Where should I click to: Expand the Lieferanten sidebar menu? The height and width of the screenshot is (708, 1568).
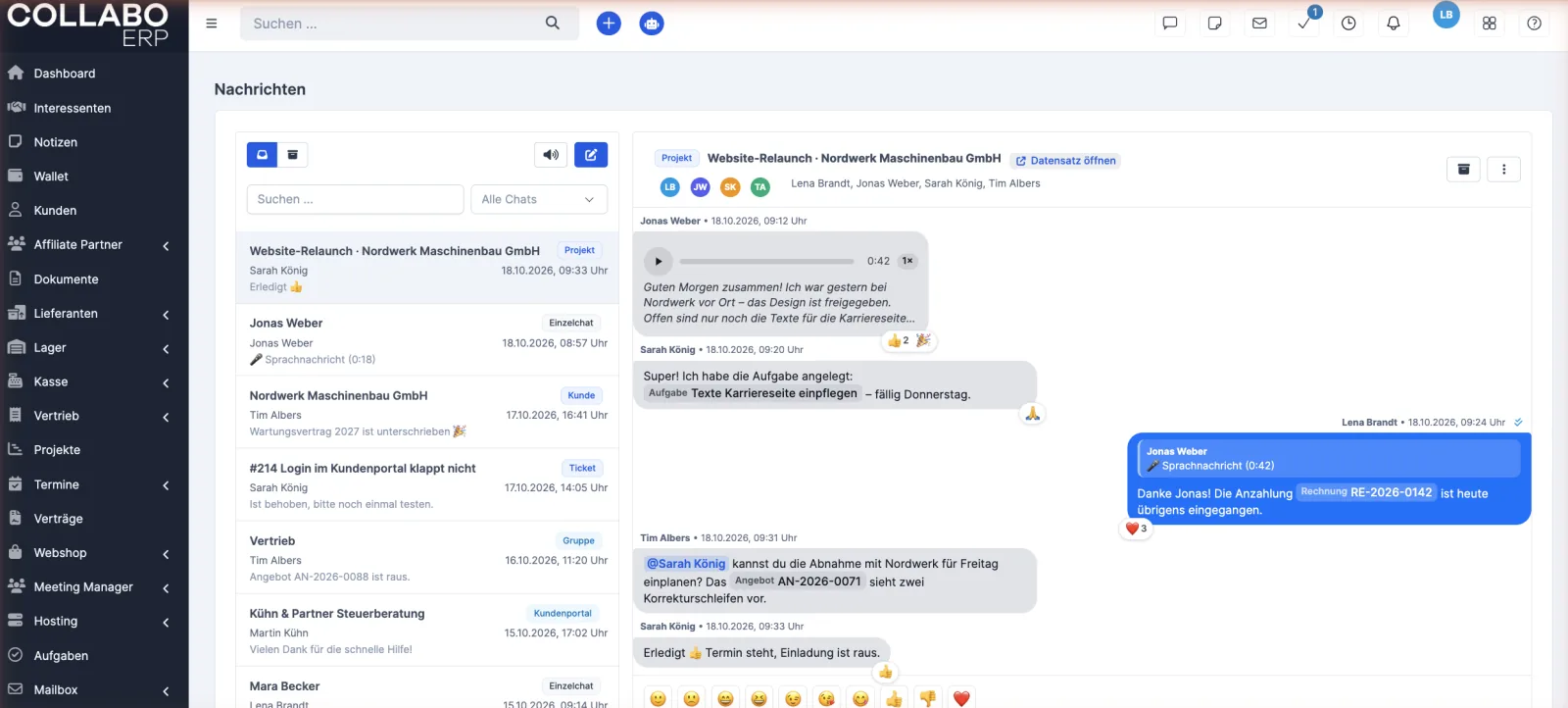[x=94, y=314]
